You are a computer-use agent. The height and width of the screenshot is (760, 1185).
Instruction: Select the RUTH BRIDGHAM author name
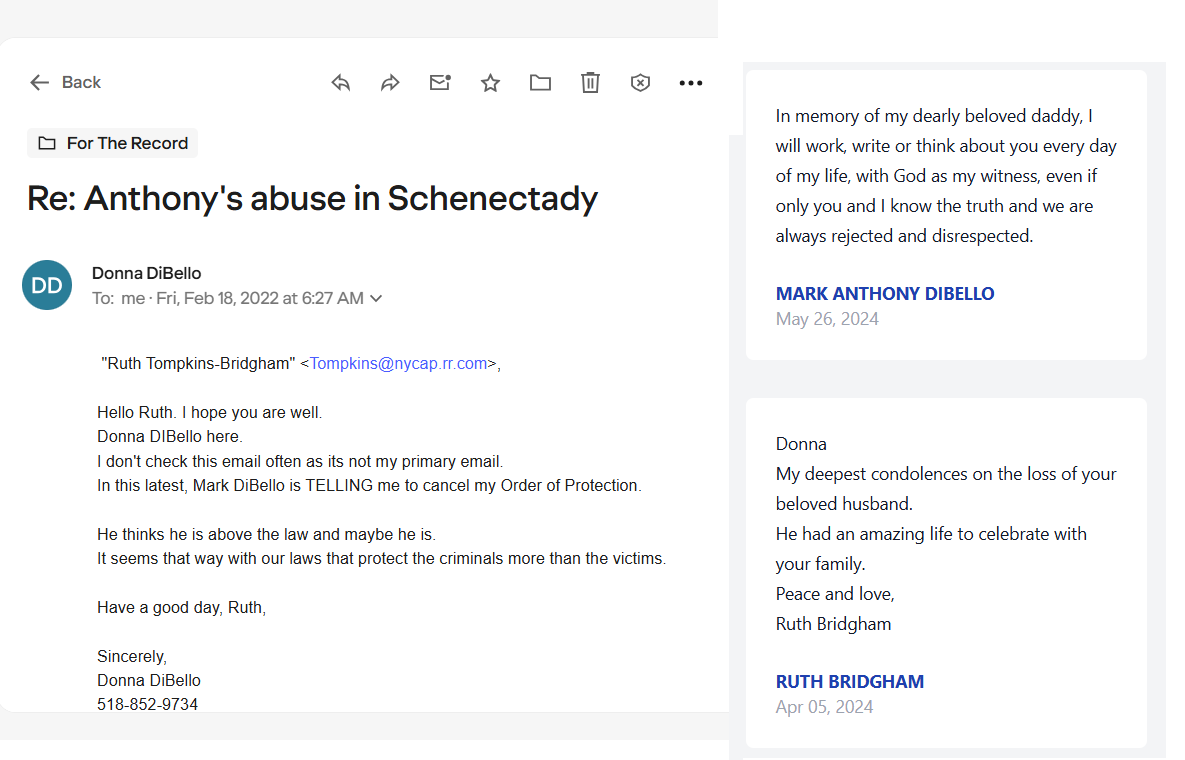850,682
